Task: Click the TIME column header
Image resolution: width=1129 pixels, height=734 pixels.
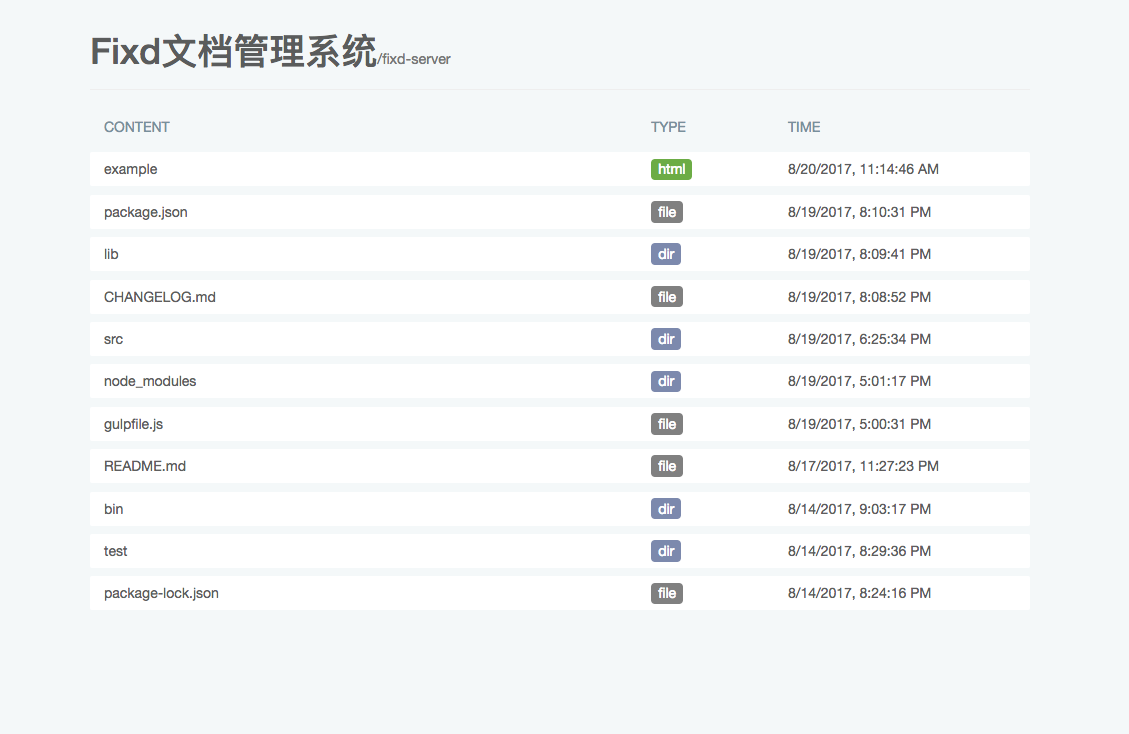Action: 804,127
